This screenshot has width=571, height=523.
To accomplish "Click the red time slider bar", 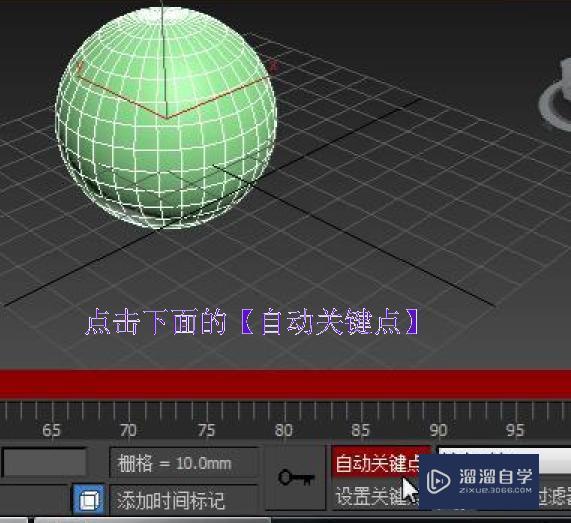I will (x=286, y=384).
